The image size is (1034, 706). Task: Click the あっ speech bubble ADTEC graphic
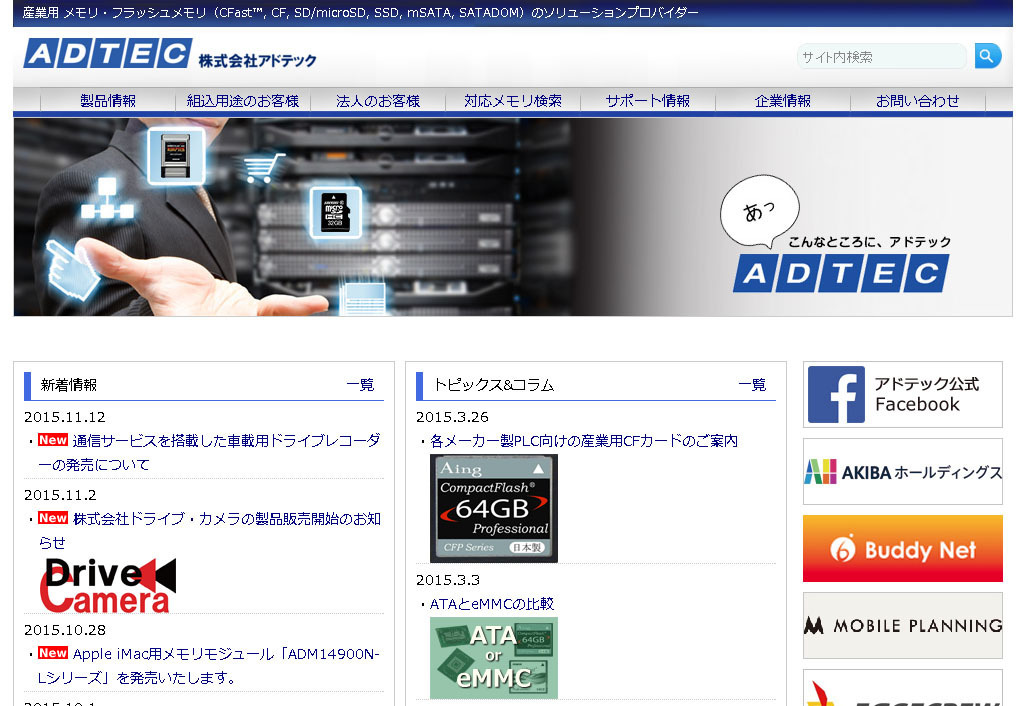[x=759, y=211]
